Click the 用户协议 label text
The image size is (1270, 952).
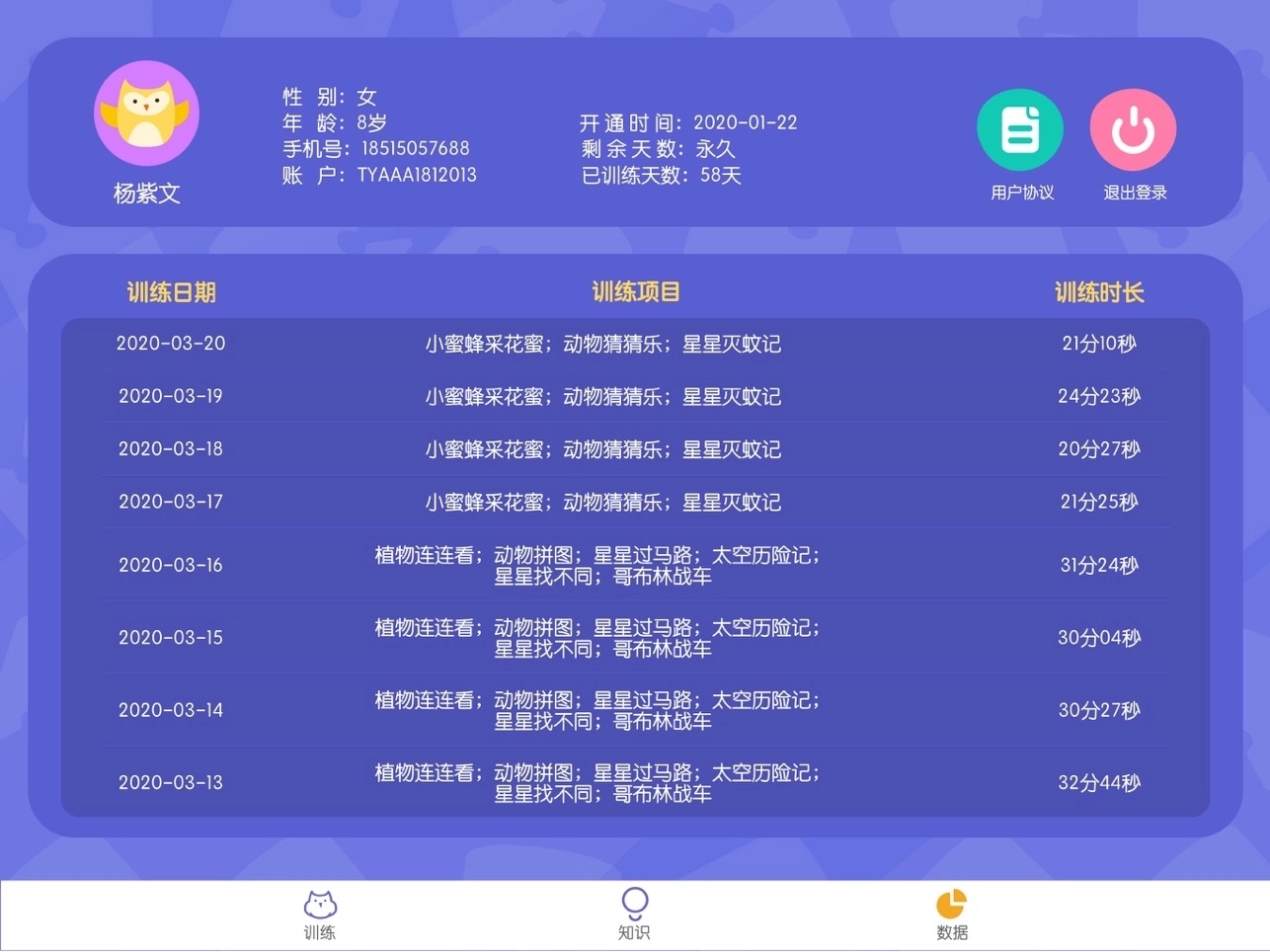pos(1020,194)
